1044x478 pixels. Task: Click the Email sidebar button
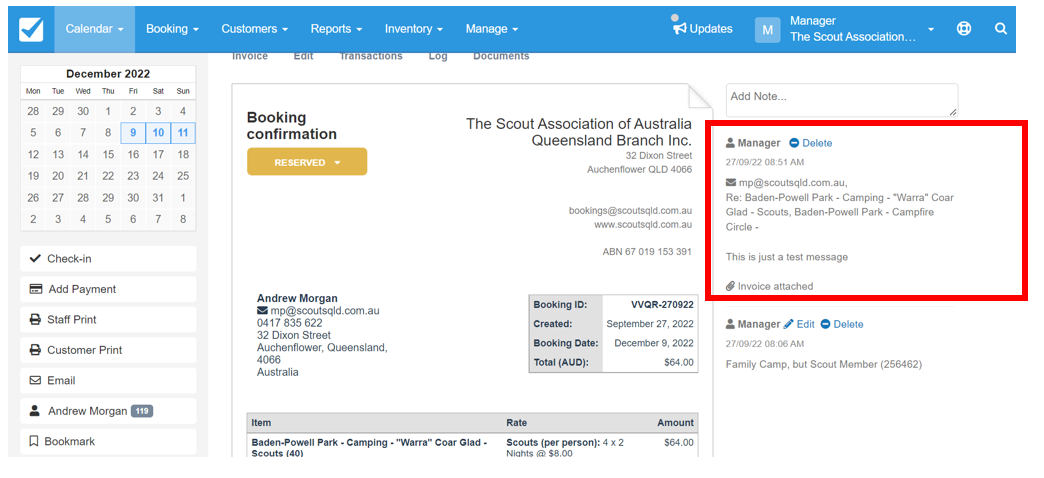tap(108, 381)
